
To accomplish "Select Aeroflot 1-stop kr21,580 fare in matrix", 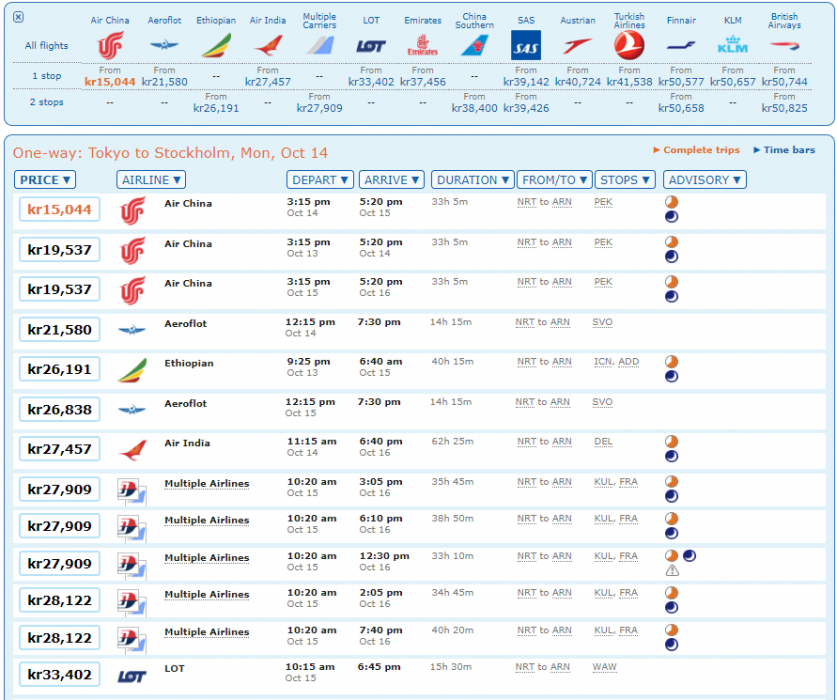I will click(x=164, y=82).
